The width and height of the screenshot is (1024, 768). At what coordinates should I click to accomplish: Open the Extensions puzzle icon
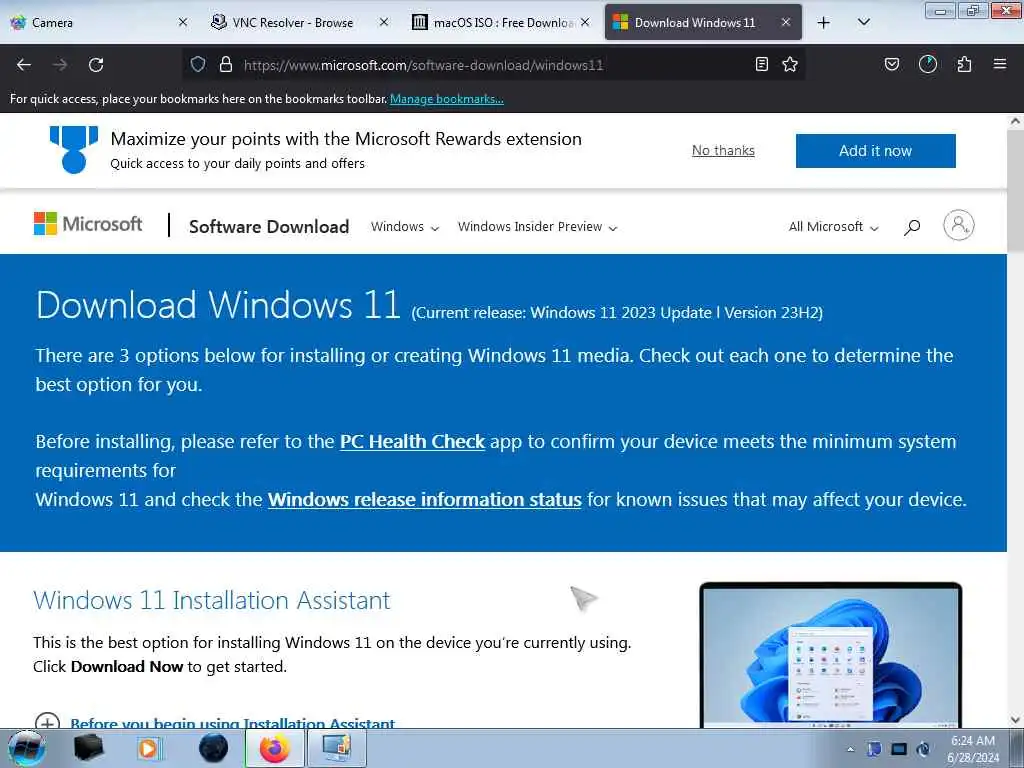click(964, 64)
